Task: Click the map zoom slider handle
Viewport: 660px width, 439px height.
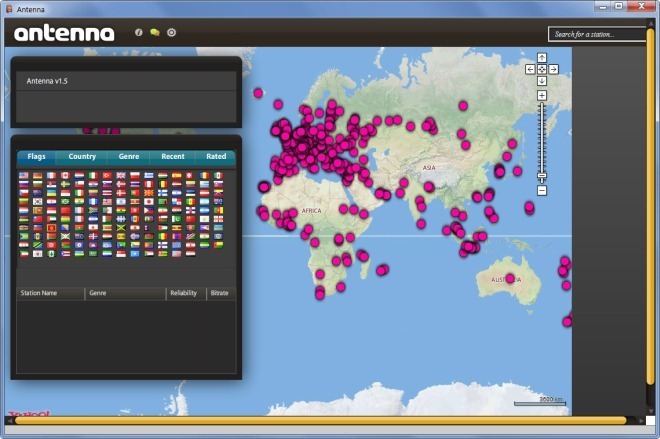Action: tap(542, 177)
